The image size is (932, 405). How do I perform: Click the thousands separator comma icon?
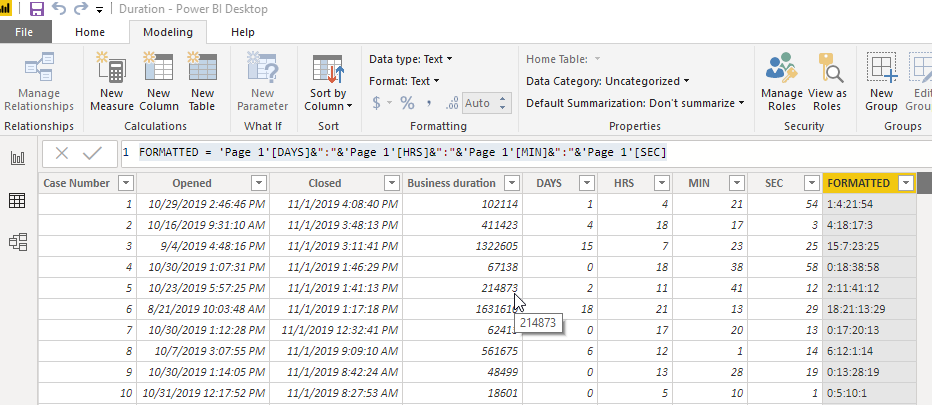pyautogui.click(x=429, y=103)
